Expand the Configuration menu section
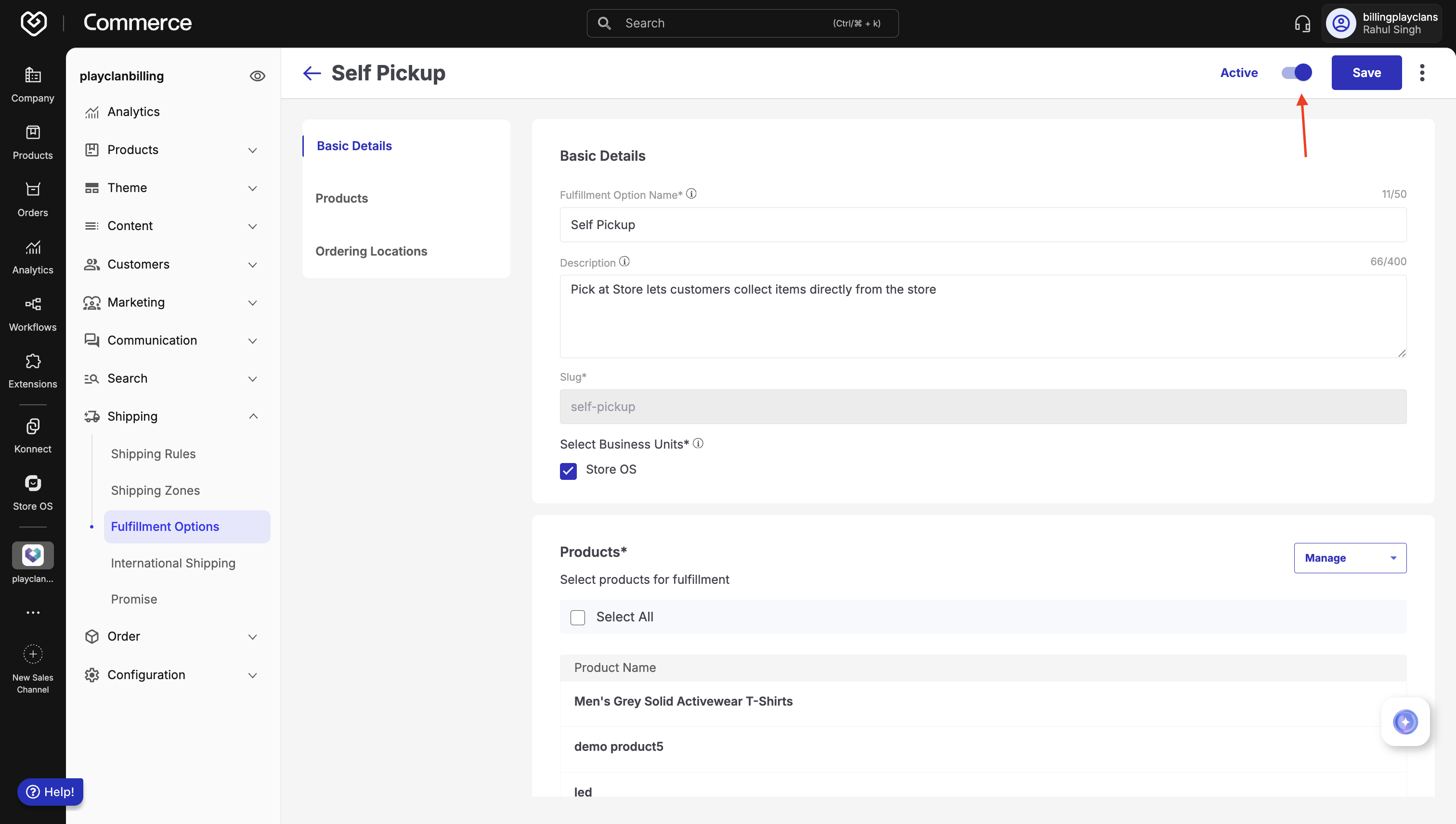The image size is (1456, 824). (x=253, y=675)
